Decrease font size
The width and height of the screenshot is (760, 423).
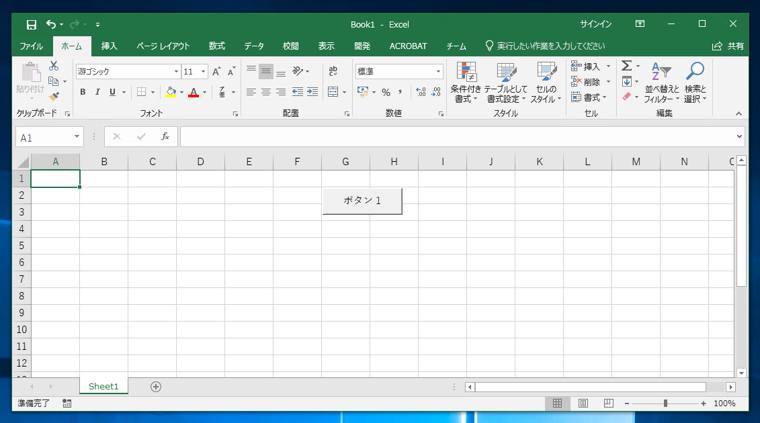click(x=232, y=72)
